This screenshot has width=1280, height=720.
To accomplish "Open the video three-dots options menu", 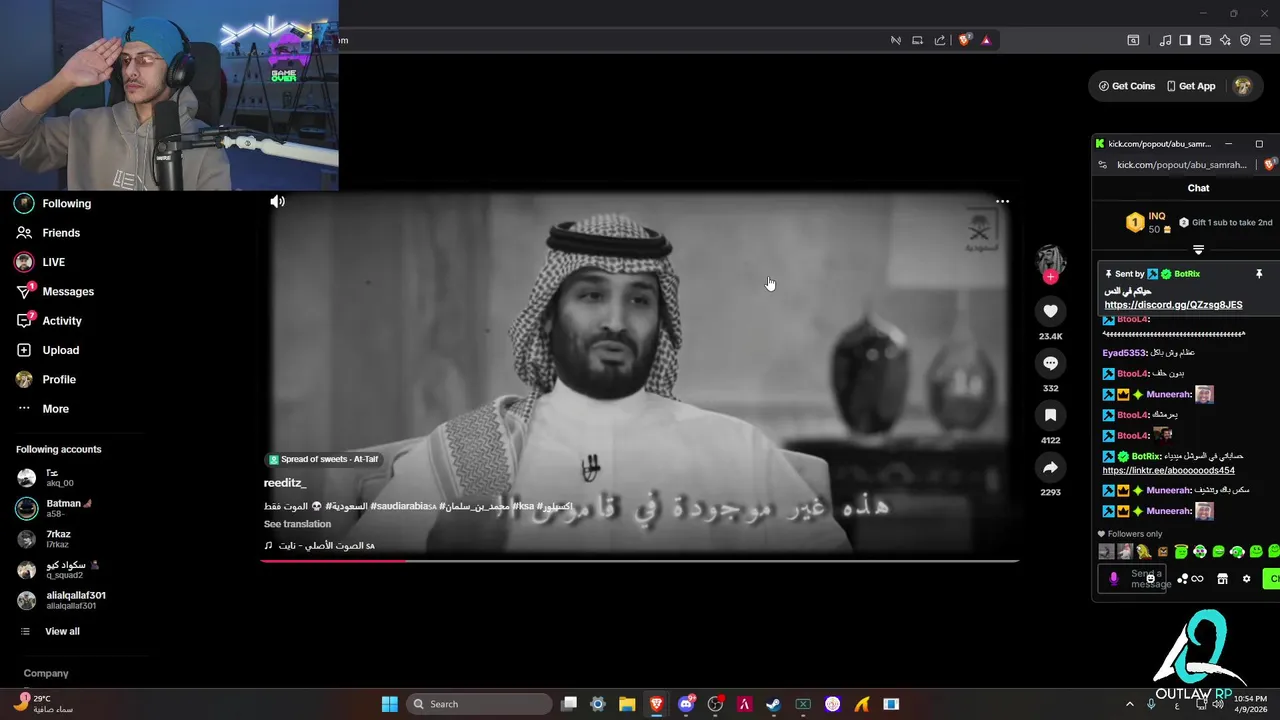I will [1002, 201].
